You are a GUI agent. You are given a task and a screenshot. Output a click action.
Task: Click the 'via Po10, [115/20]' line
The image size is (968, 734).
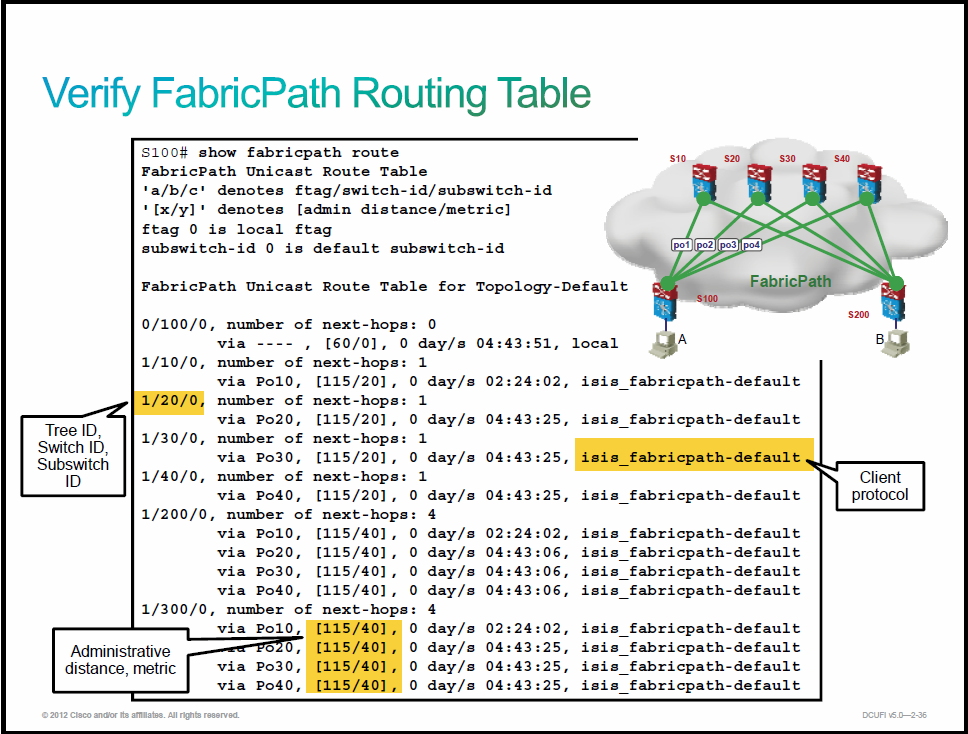click(x=509, y=382)
